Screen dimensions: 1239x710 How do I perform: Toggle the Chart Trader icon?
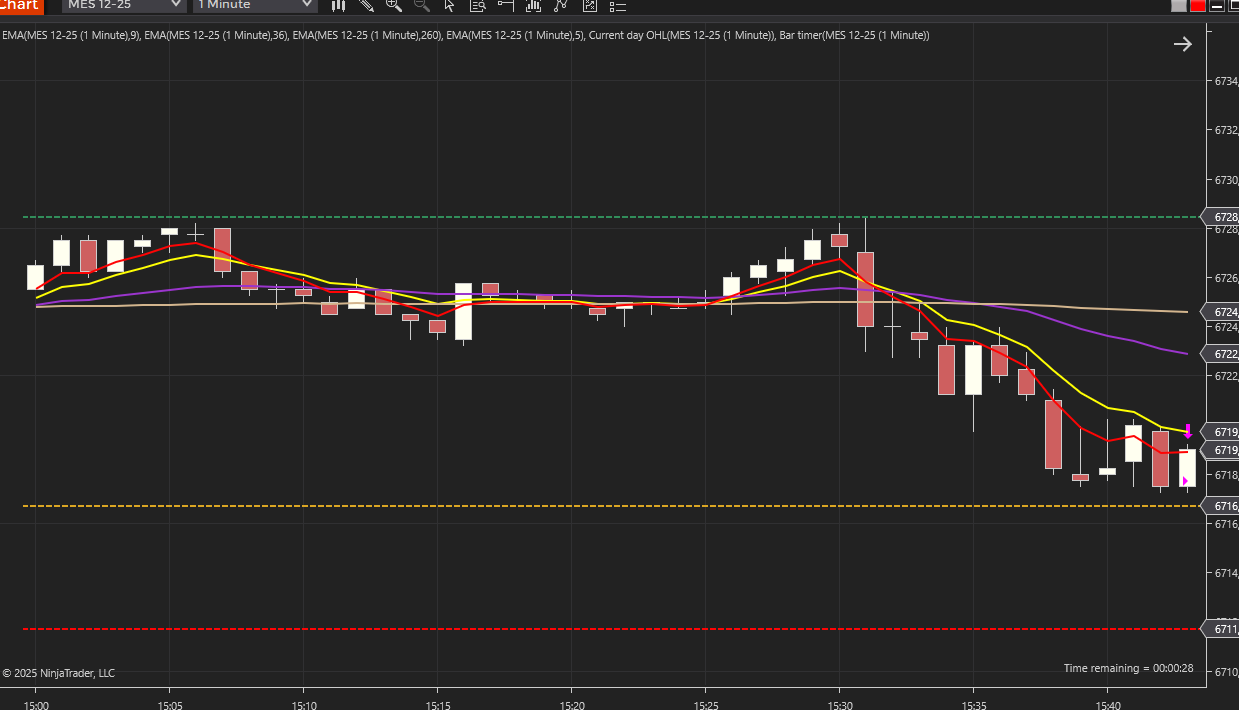[506, 5]
